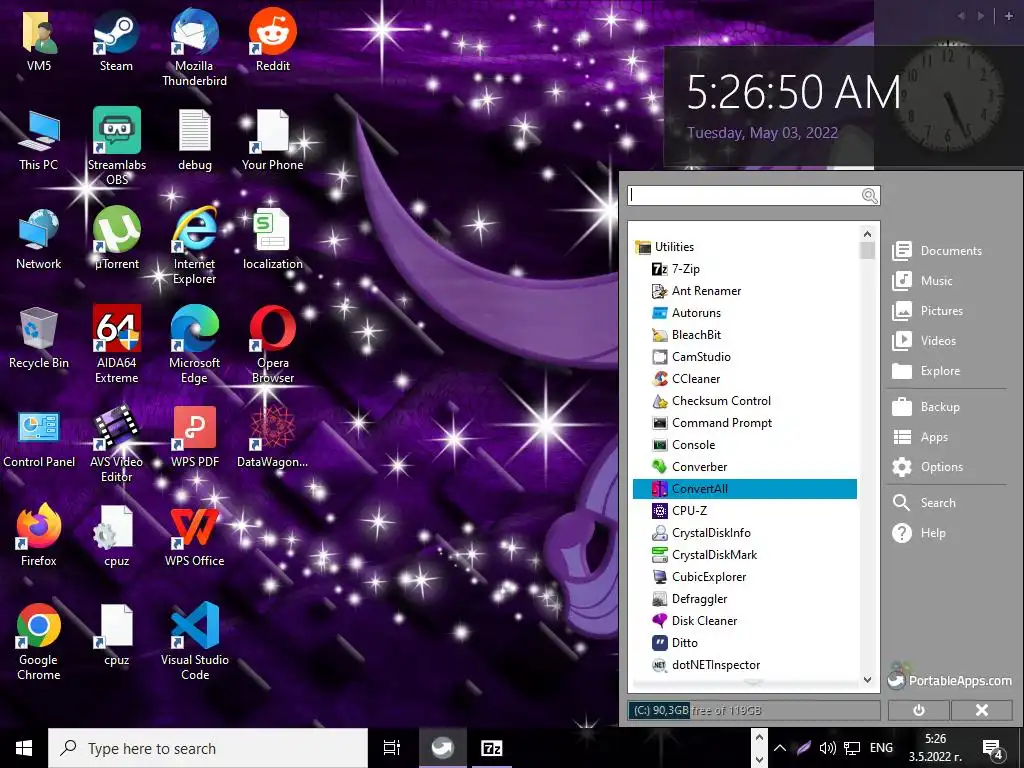The width and height of the screenshot is (1024, 768).
Task: Click the power button in PortableApps menu
Action: pyautogui.click(x=918, y=710)
